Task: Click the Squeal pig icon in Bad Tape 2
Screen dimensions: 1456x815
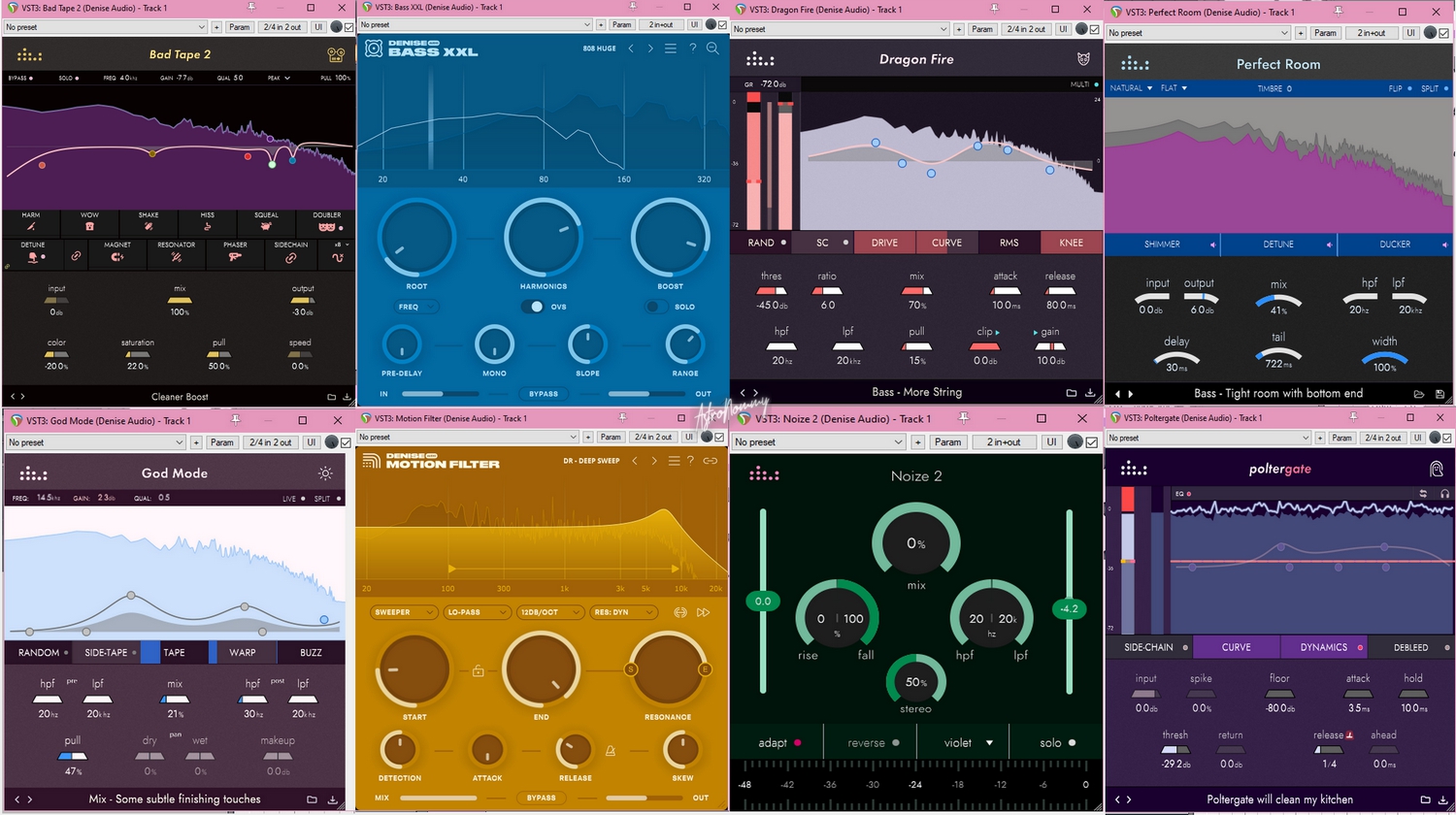Action: click(266, 226)
